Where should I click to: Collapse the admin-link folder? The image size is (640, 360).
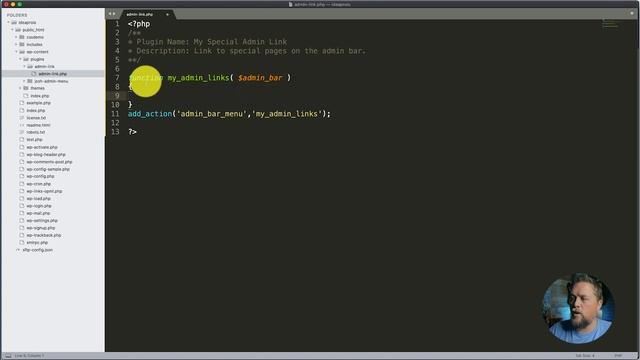point(24,67)
